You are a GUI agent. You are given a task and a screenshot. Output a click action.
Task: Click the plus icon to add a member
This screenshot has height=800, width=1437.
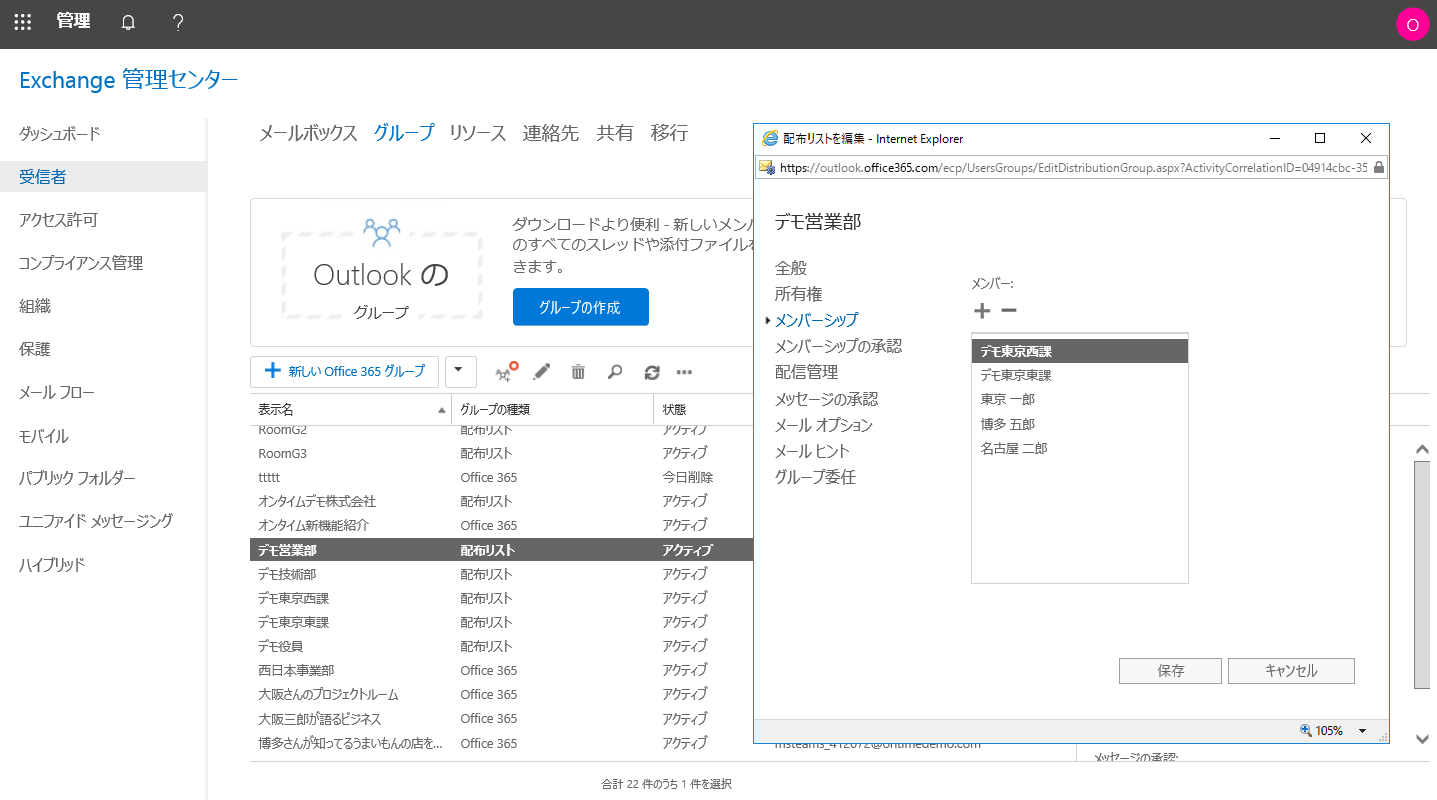tap(981, 310)
